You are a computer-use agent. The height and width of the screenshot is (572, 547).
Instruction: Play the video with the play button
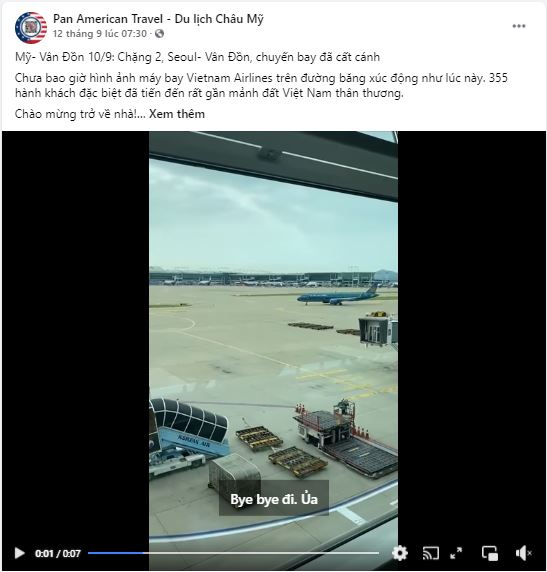pos(19,553)
